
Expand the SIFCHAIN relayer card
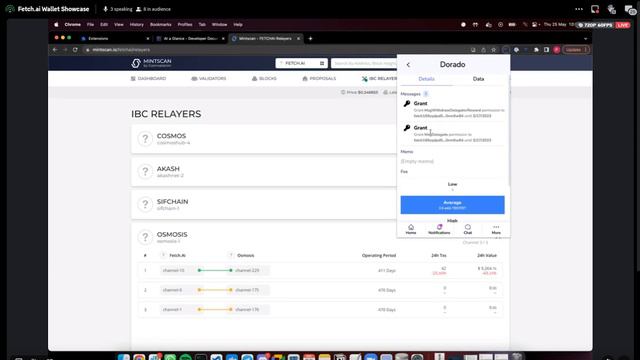coord(264,204)
